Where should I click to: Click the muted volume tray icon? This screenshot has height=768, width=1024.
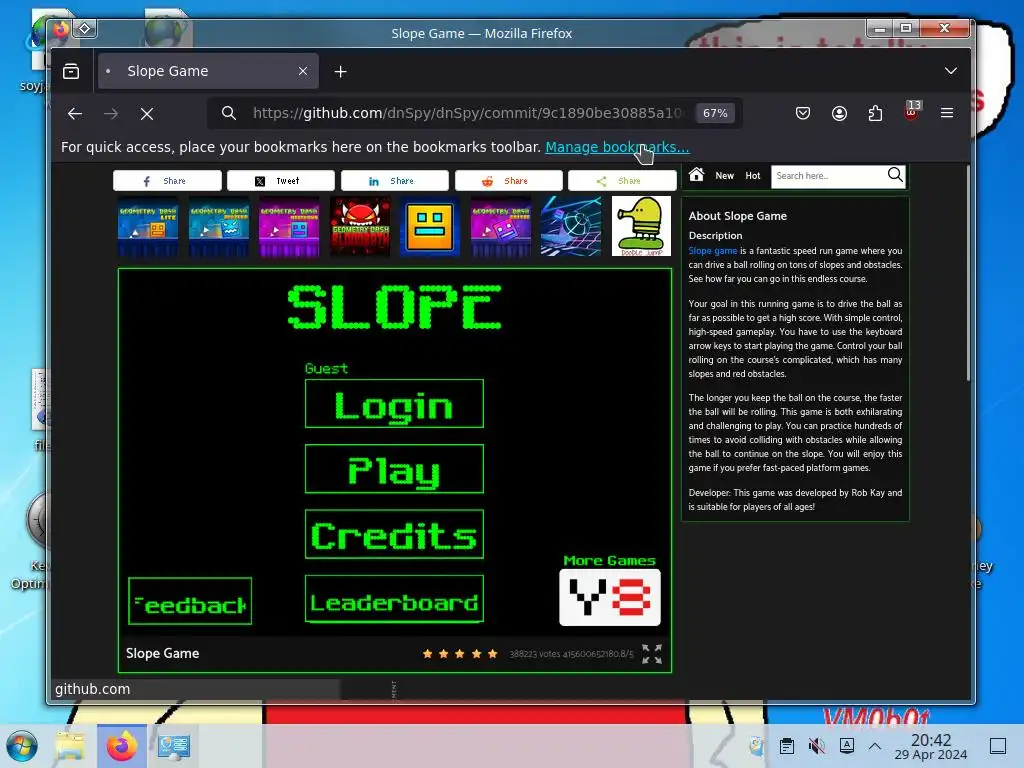point(816,746)
